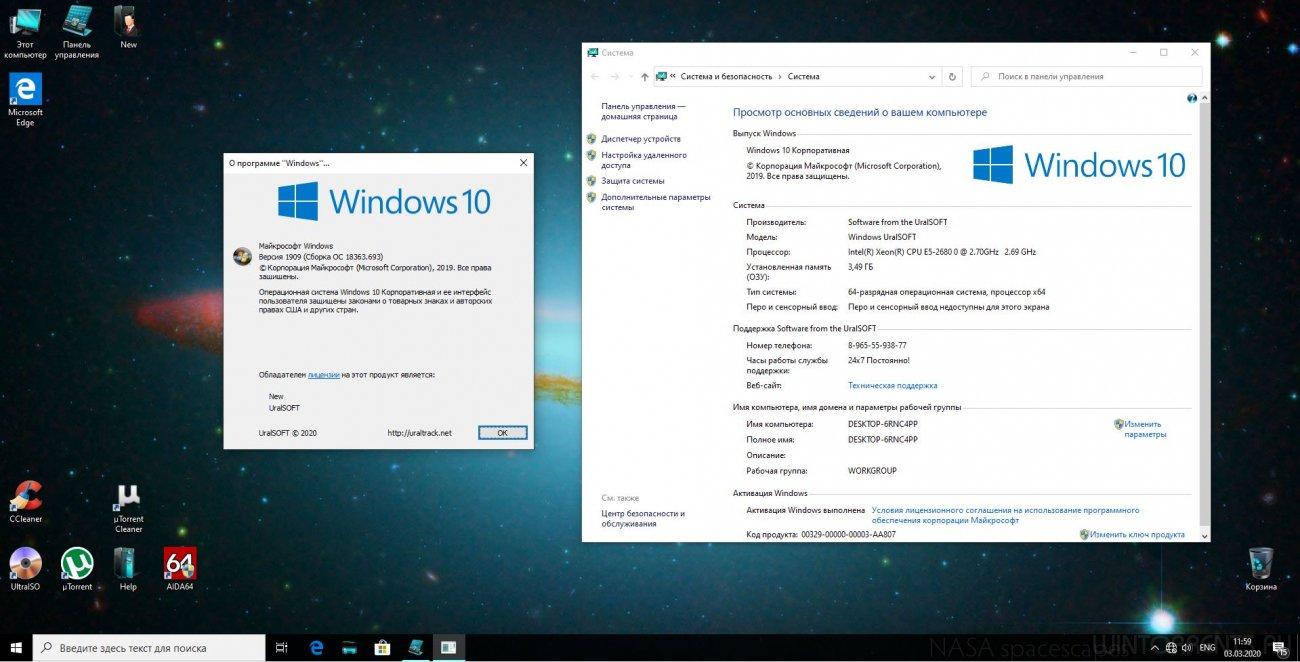Click the 3,49 ГБ memory value

tap(861, 267)
